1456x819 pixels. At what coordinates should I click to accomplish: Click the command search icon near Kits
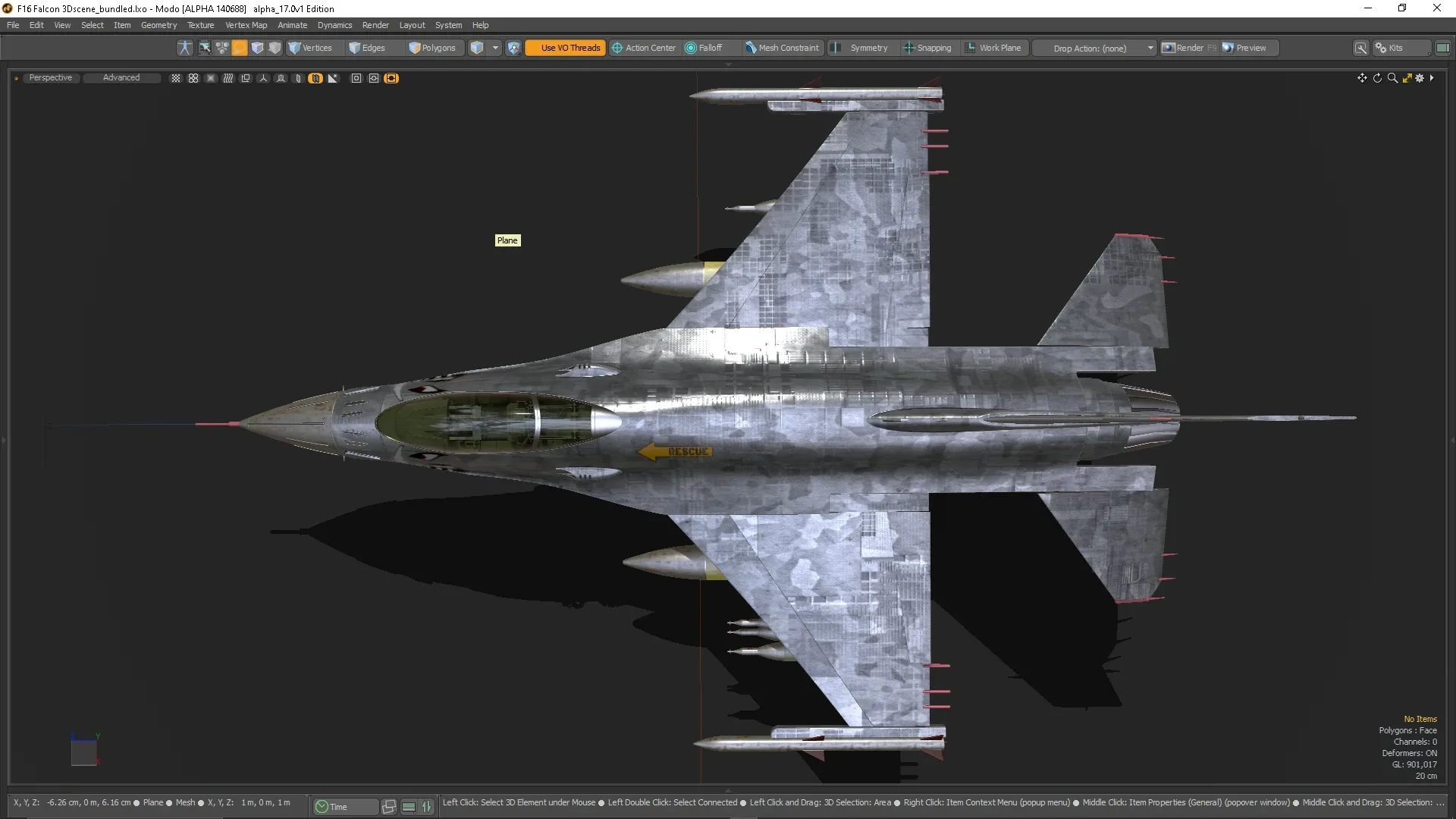[x=1361, y=48]
